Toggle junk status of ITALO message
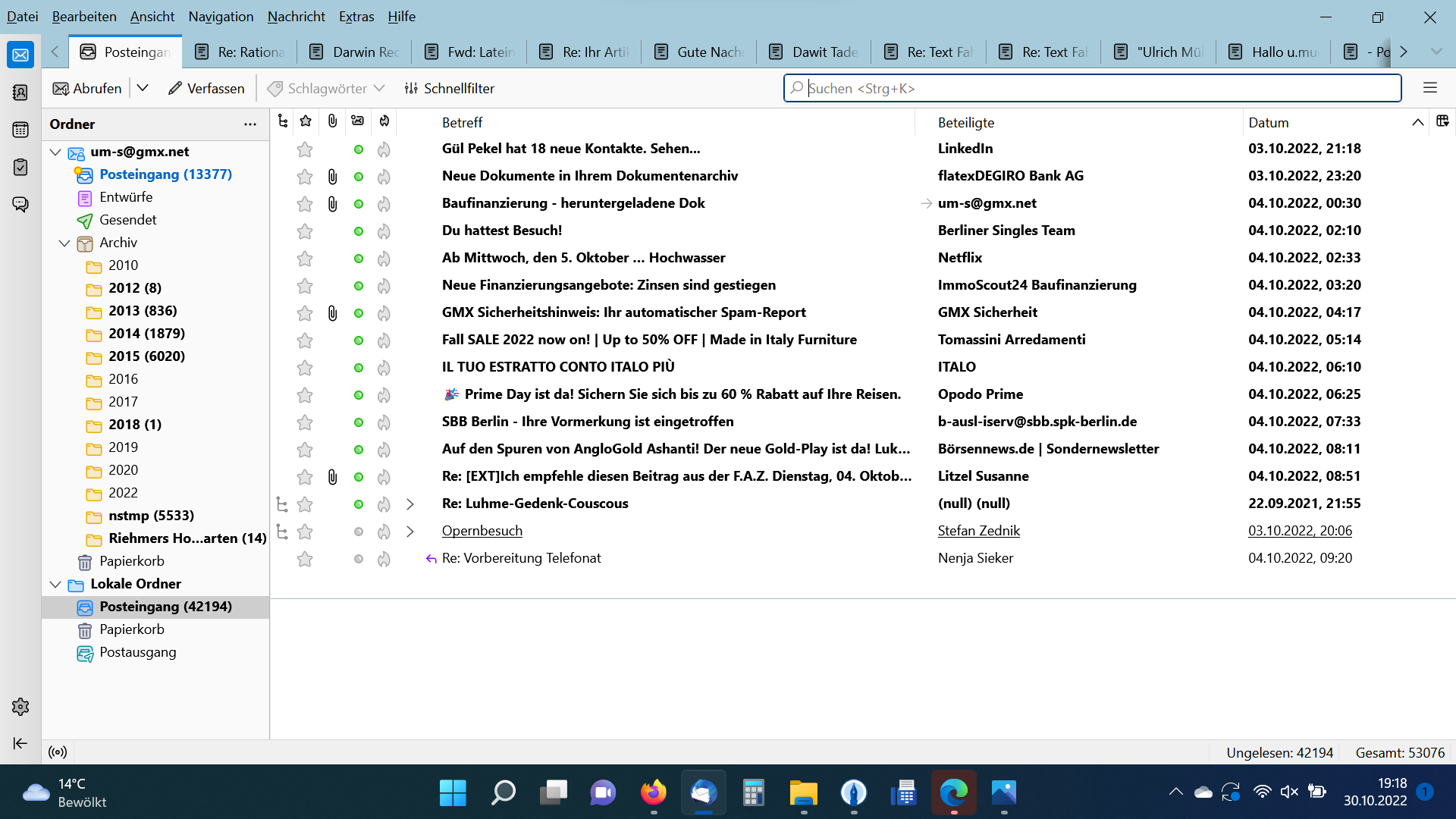This screenshot has height=819, width=1456. 384,368
